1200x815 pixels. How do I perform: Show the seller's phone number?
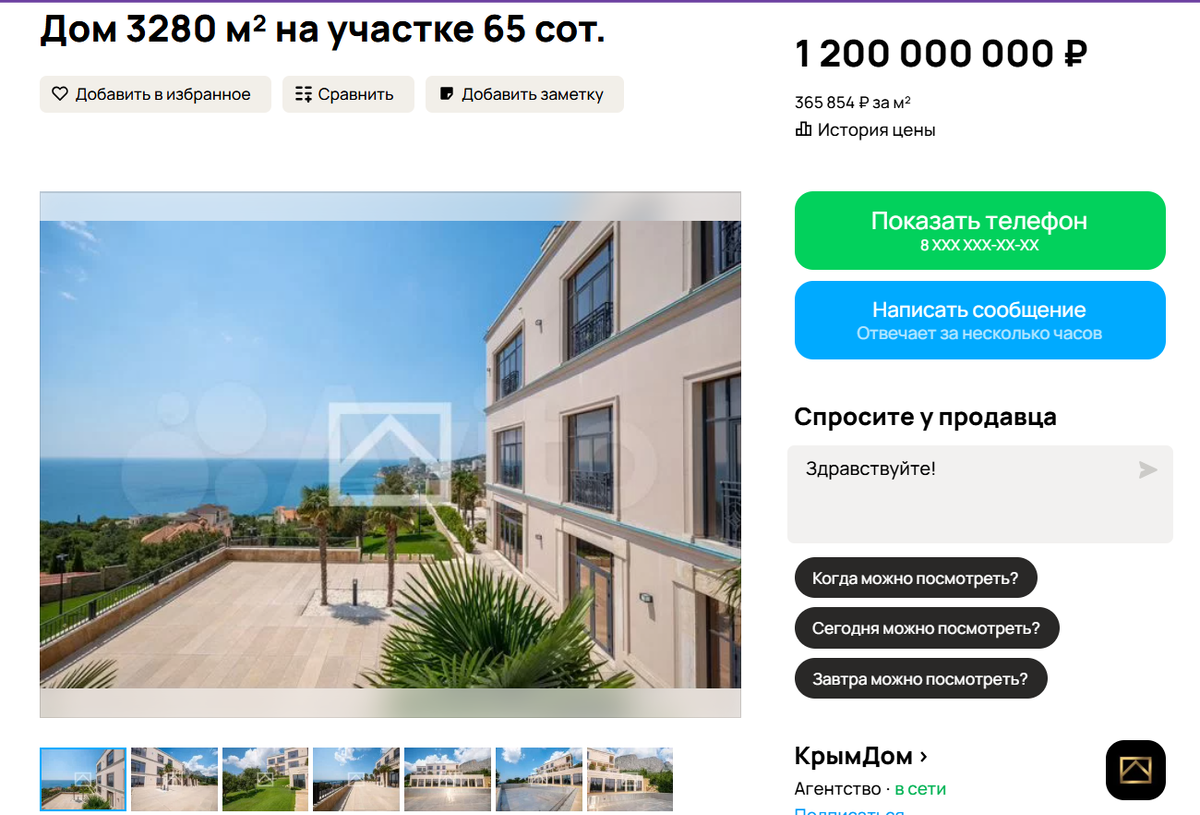pos(980,230)
